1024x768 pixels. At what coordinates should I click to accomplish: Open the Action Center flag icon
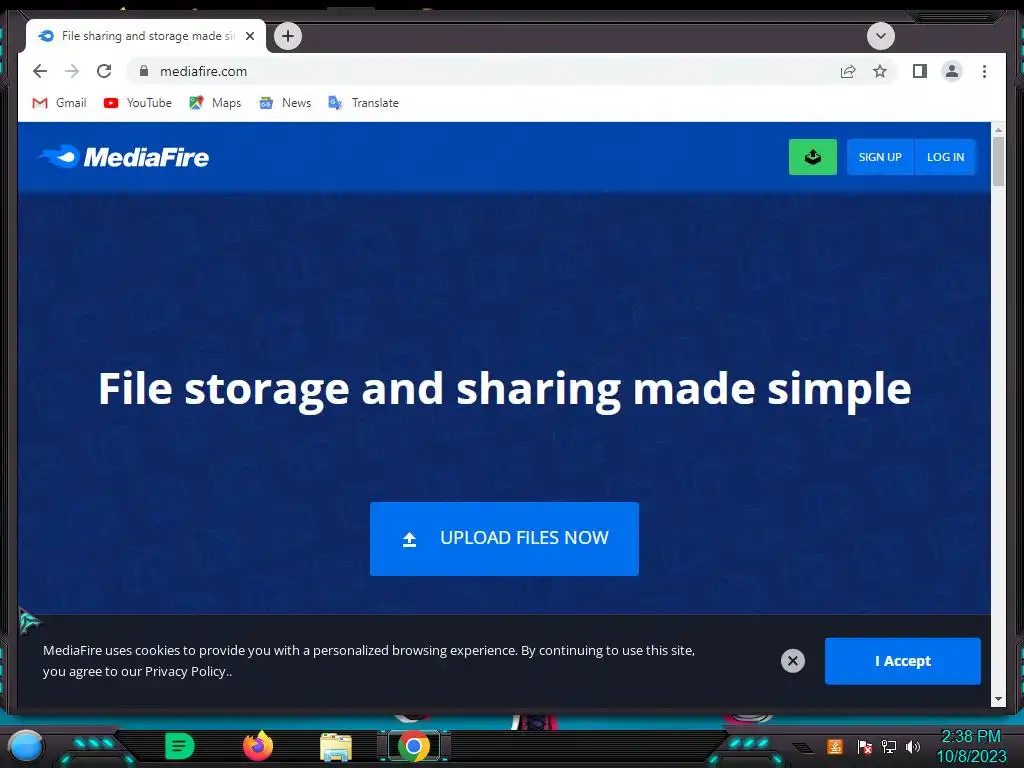coord(864,746)
